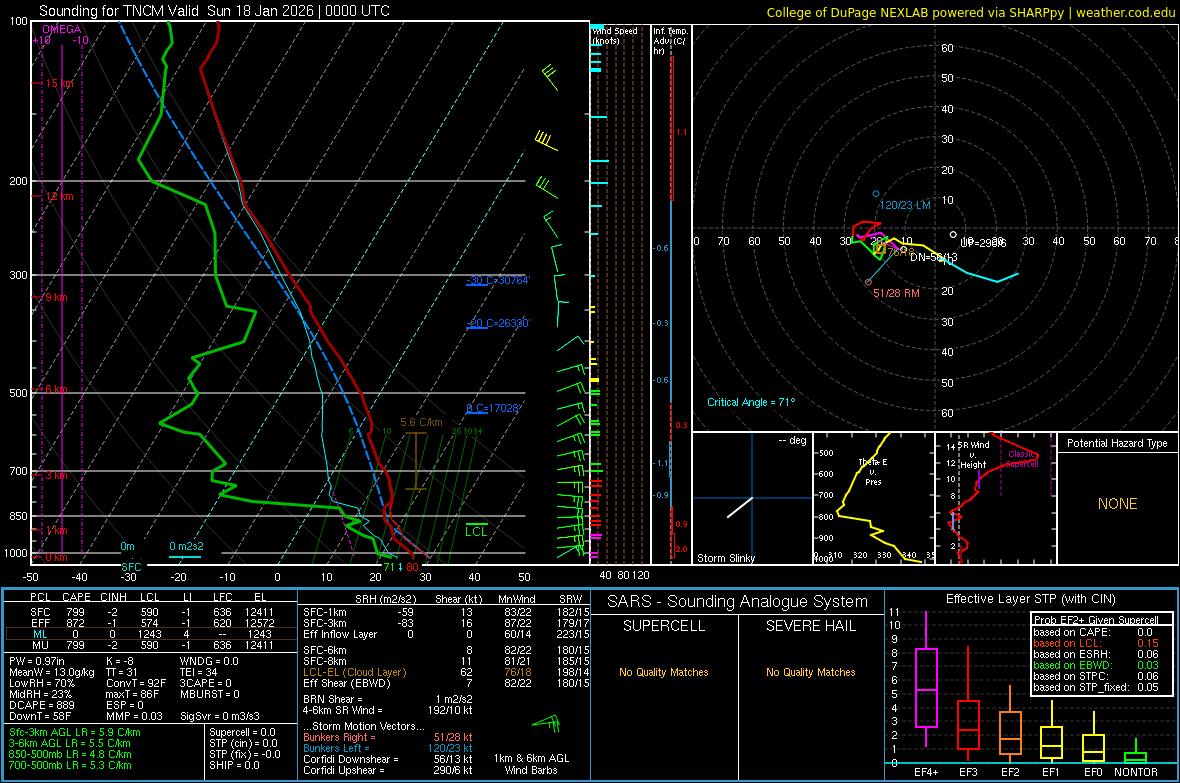Click the yellow NONE hazard type

pyautogui.click(x=1117, y=504)
